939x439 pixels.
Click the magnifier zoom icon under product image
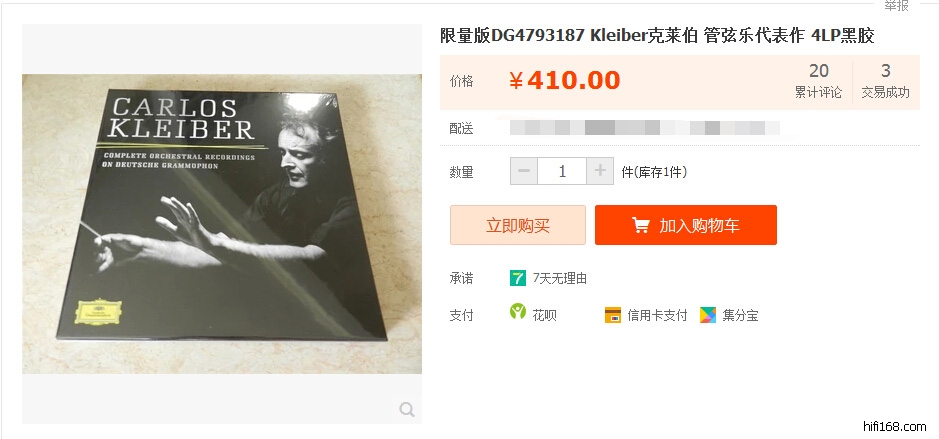[407, 410]
